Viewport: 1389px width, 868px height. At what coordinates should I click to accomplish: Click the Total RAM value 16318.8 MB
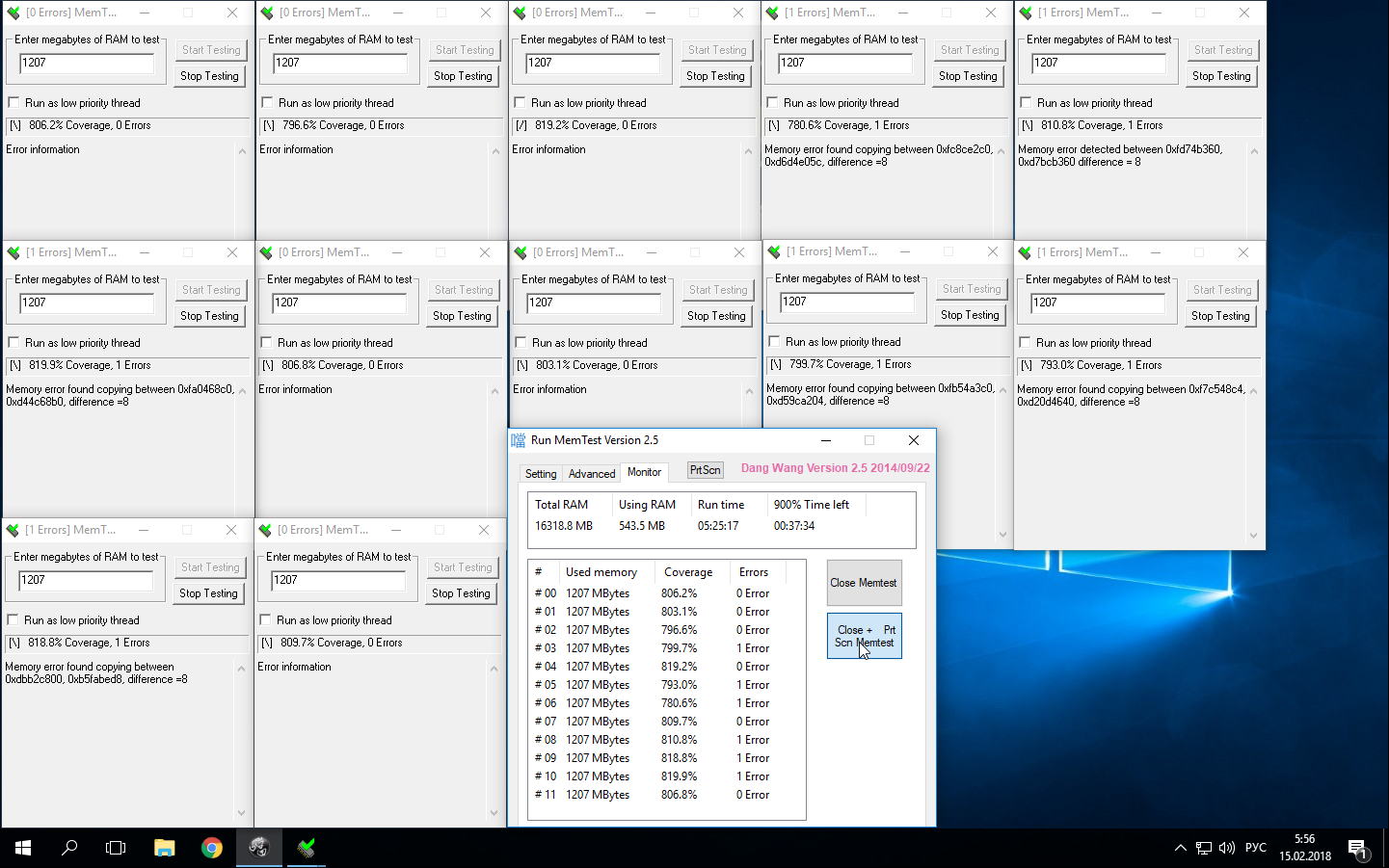(x=564, y=526)
